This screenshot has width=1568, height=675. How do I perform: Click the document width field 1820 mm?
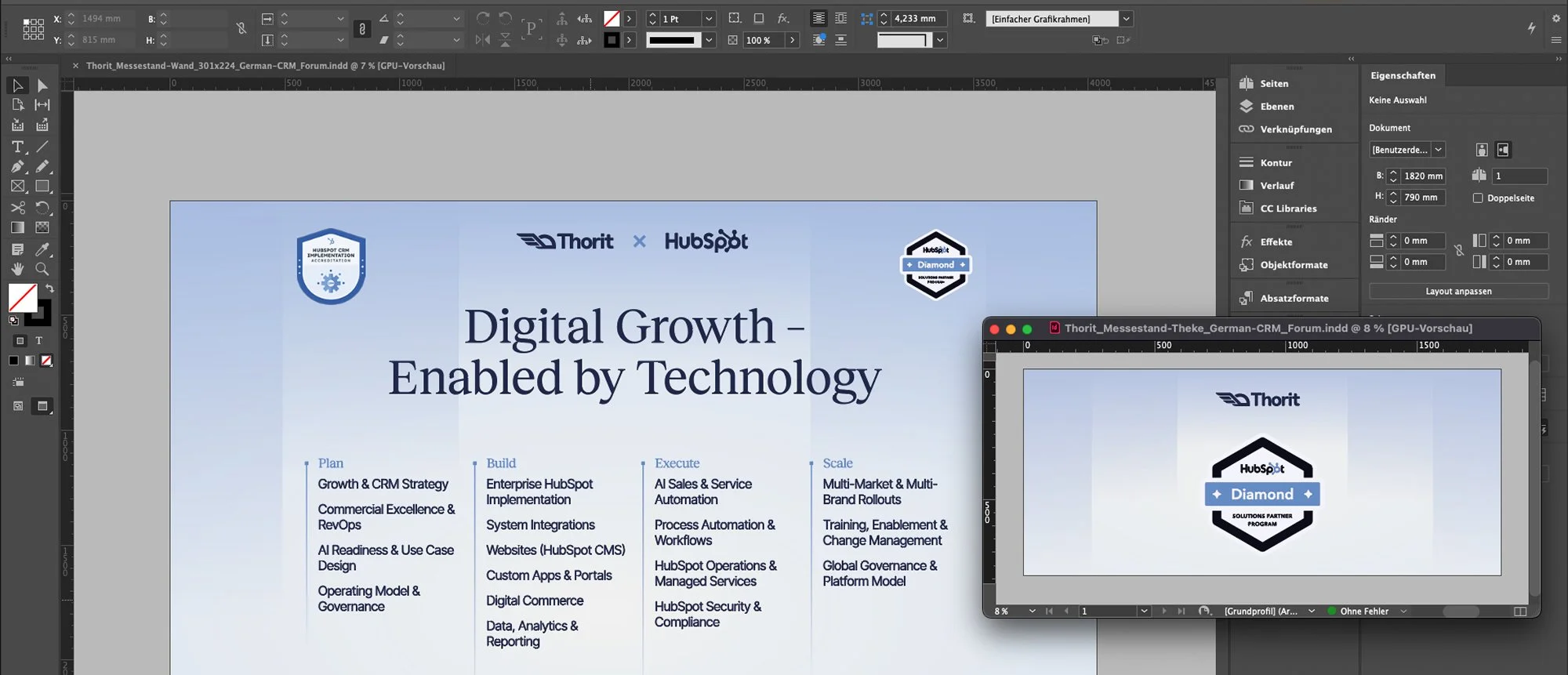(x=1422, y=176)
